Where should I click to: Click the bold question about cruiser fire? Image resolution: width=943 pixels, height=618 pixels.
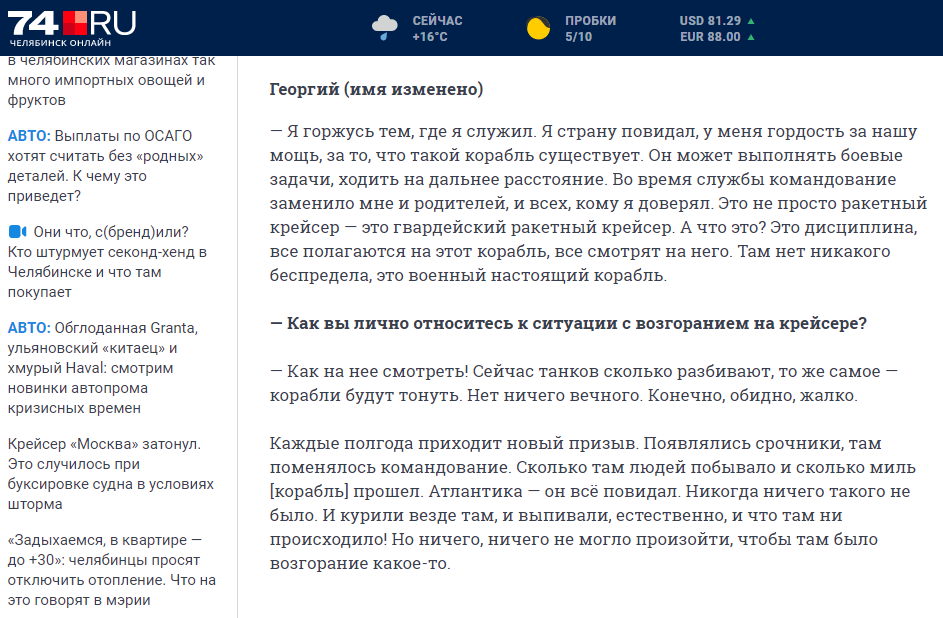[x=568, y=324]
